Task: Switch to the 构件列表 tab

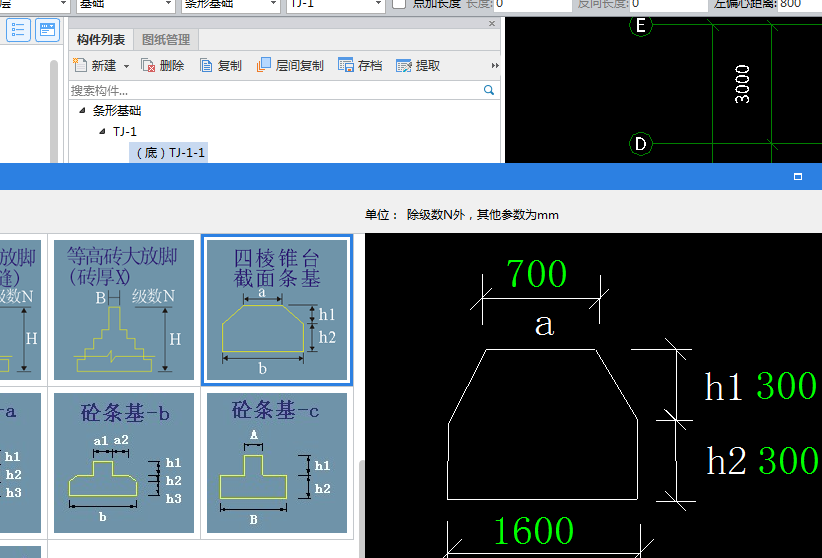Action: (101, 40)
